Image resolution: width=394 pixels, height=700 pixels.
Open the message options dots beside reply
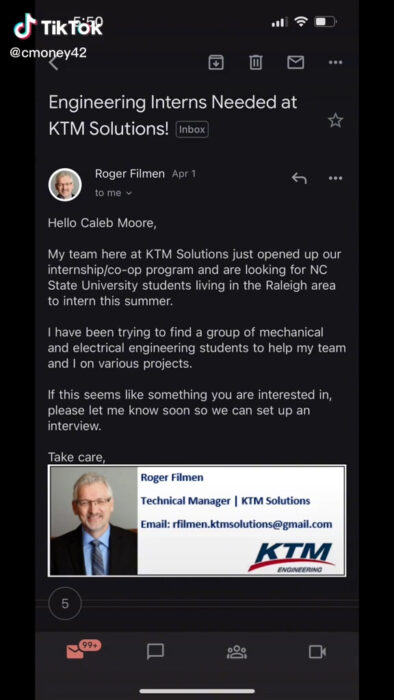[x=336, y=178]
